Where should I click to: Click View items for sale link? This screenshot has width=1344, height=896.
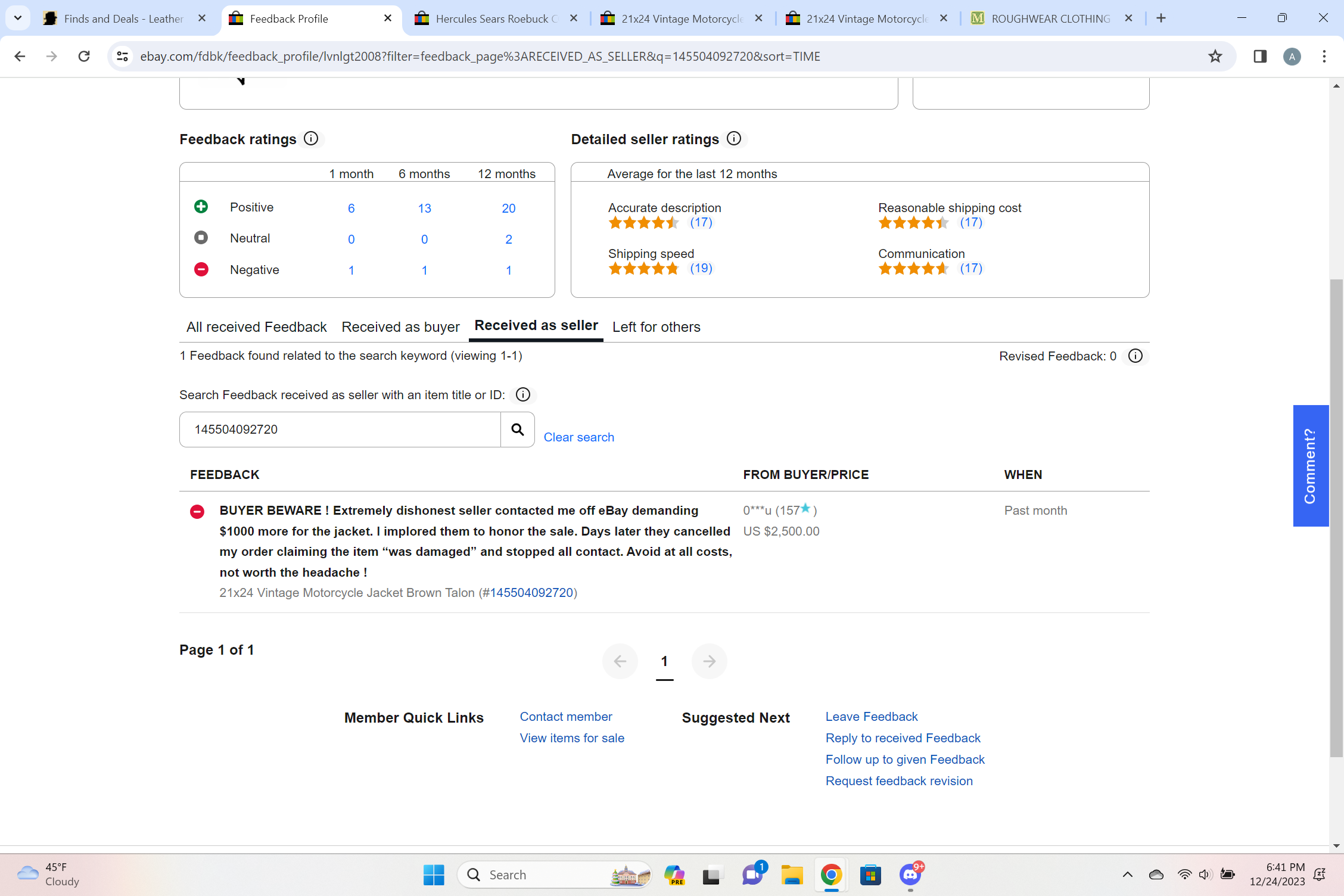572,738
